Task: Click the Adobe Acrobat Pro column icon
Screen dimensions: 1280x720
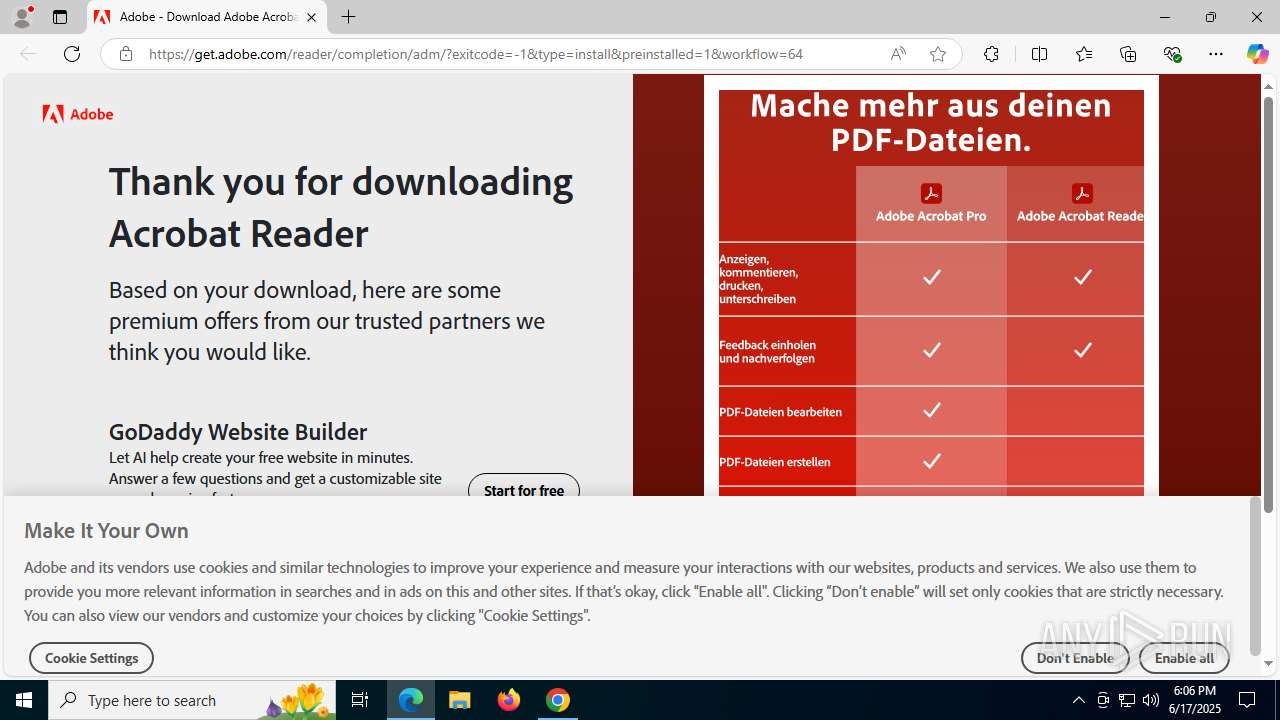Action: [x=931, y=193]
